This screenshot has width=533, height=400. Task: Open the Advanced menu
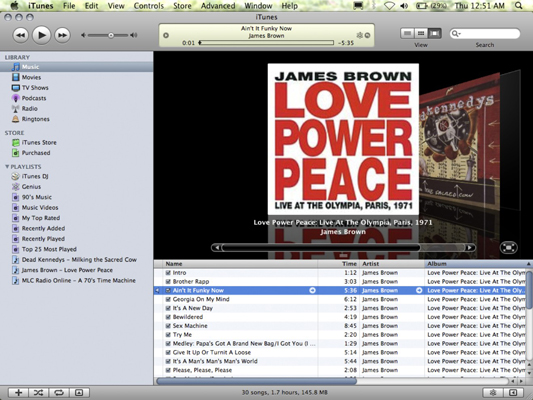218,6
